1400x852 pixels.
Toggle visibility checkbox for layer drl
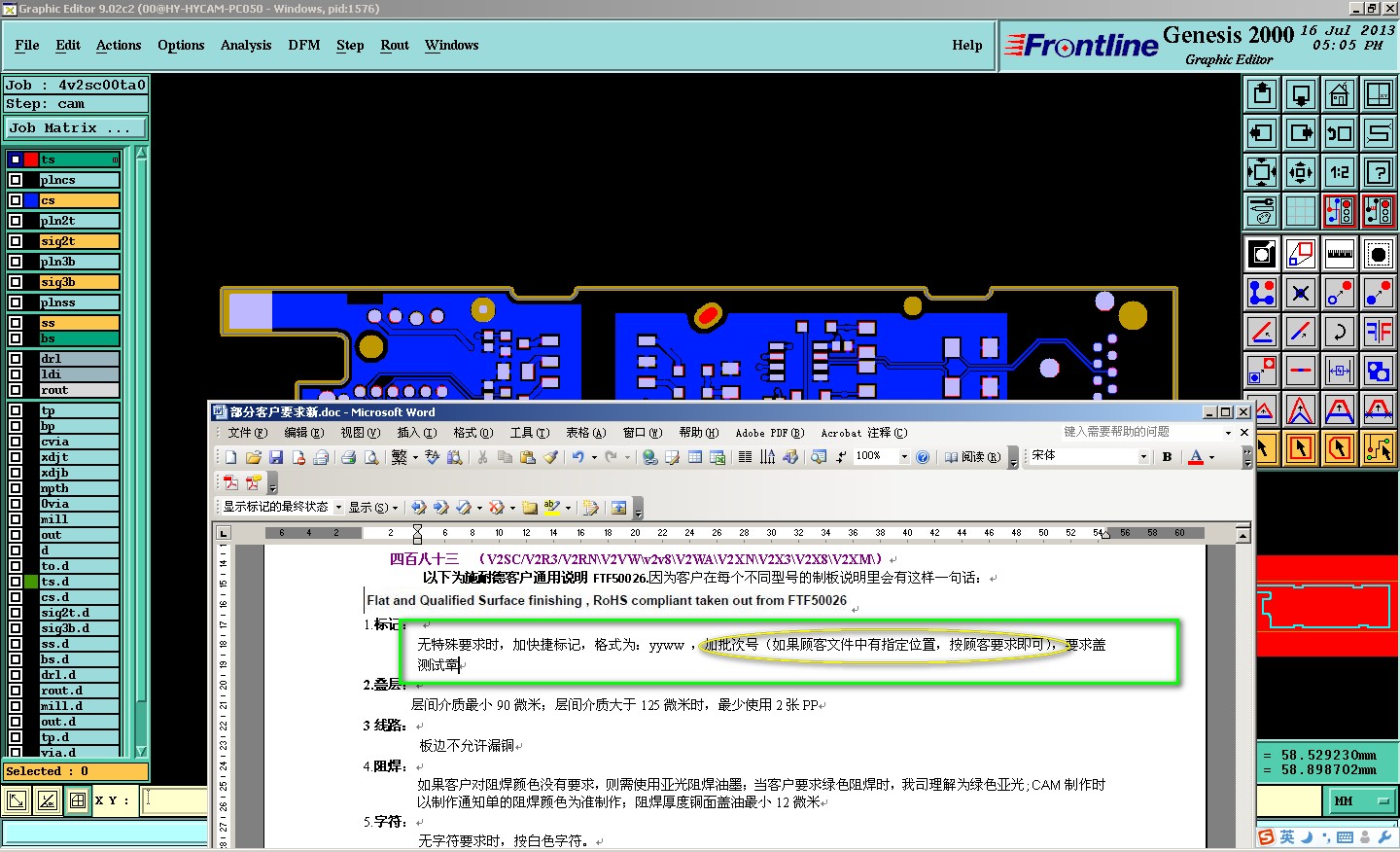tap(16, 359)
